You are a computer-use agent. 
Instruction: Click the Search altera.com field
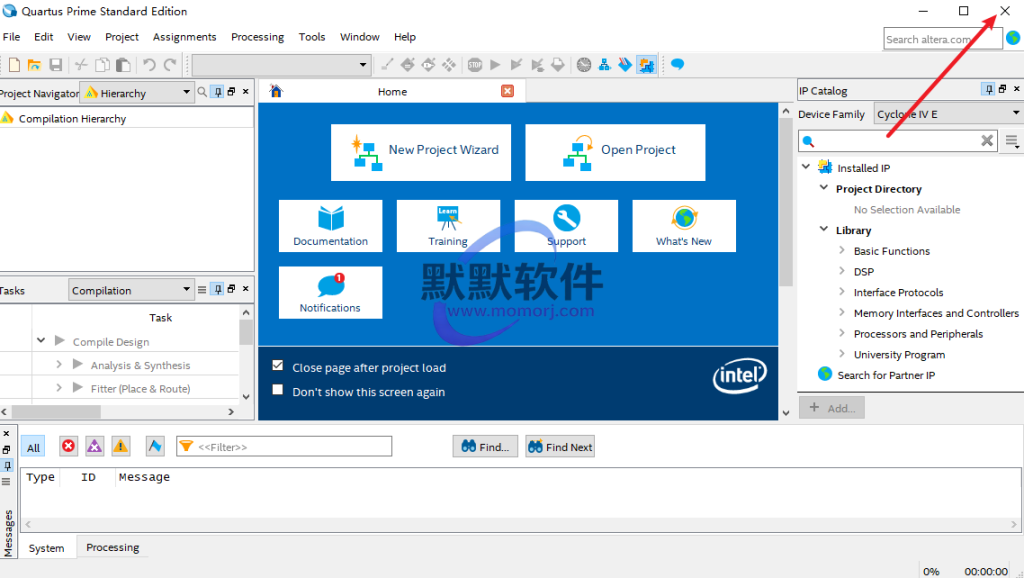pos(942,39)
